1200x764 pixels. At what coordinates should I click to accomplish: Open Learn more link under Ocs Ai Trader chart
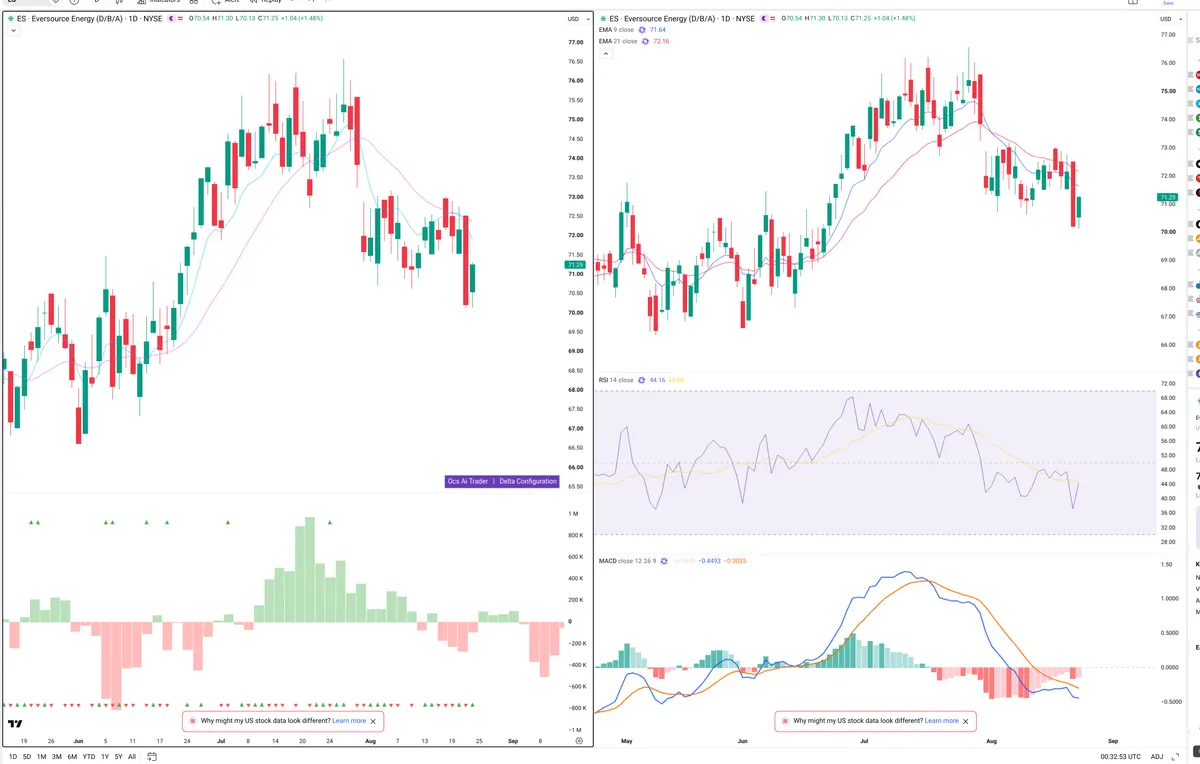(x=349, y=720)
